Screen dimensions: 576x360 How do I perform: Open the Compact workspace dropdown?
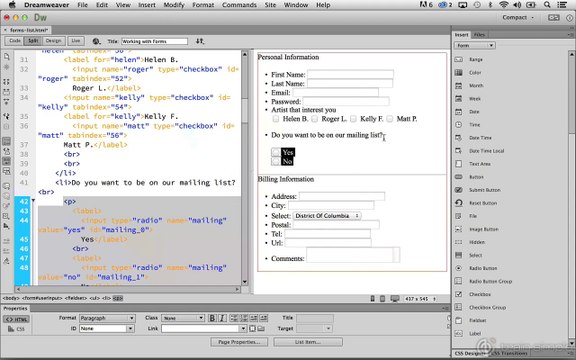tap(518, 17)
